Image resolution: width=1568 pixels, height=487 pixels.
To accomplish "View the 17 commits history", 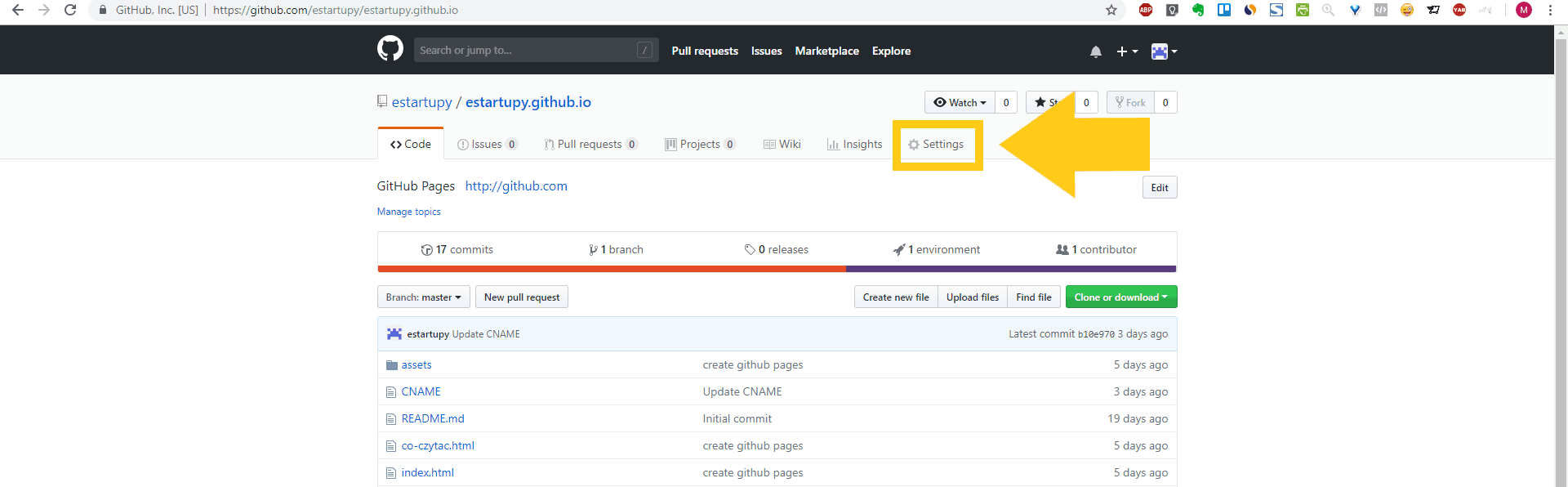I will tap(457, 249).
